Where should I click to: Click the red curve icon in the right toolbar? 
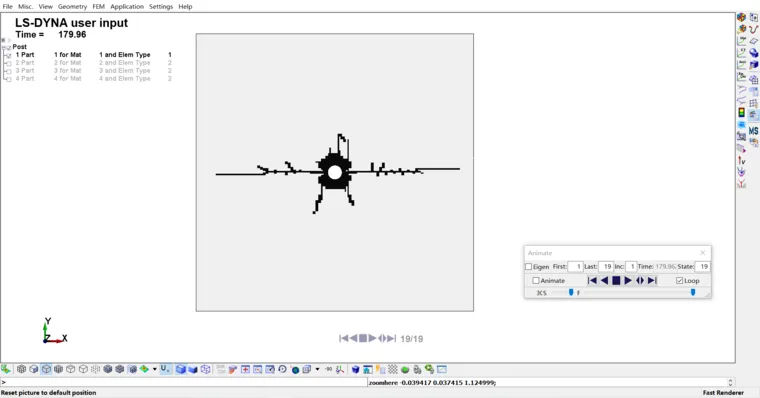tap(754, 29)
